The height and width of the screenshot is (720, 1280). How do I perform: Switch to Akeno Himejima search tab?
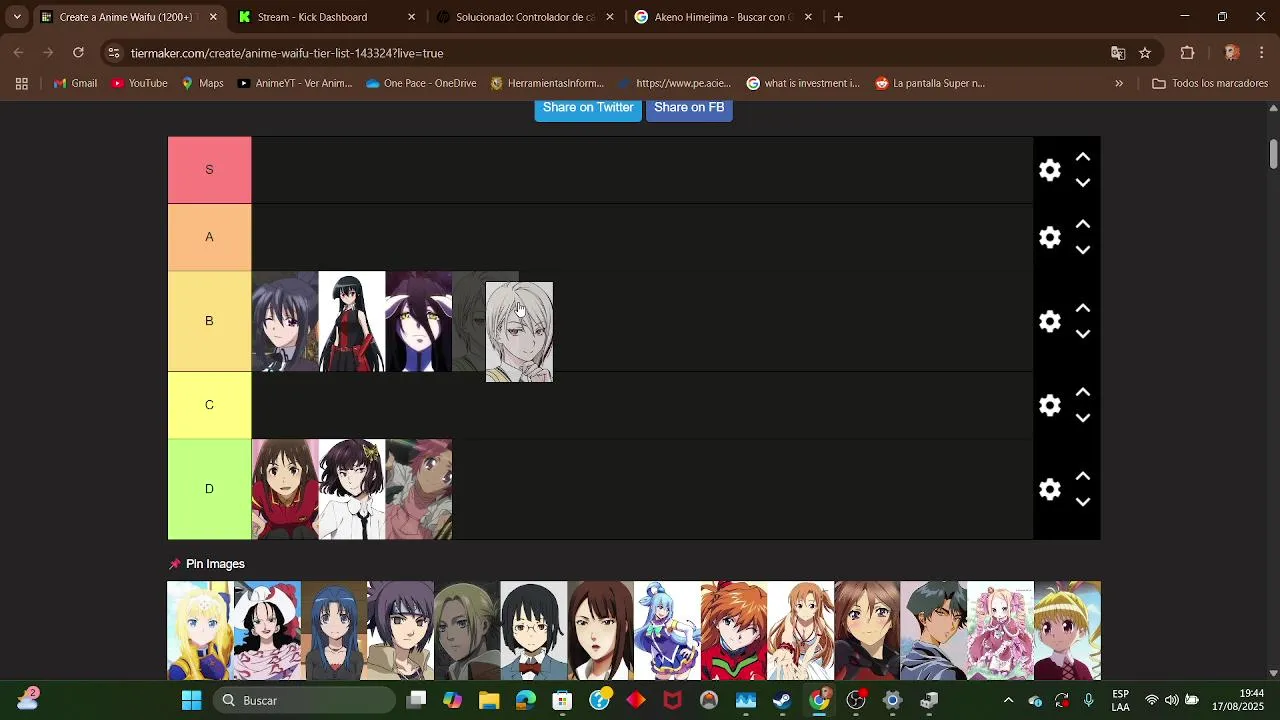click(723, 17)
